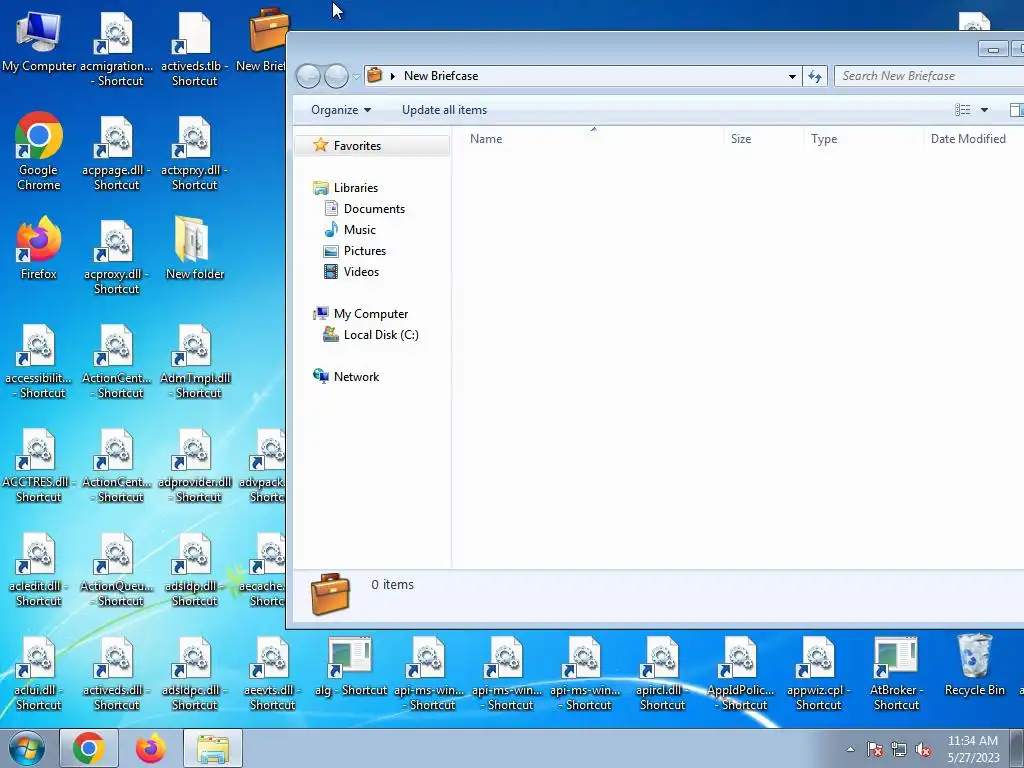Screen dimensions: 1024x768
Task: Click Update all items button
Action: tap(444, 110)
